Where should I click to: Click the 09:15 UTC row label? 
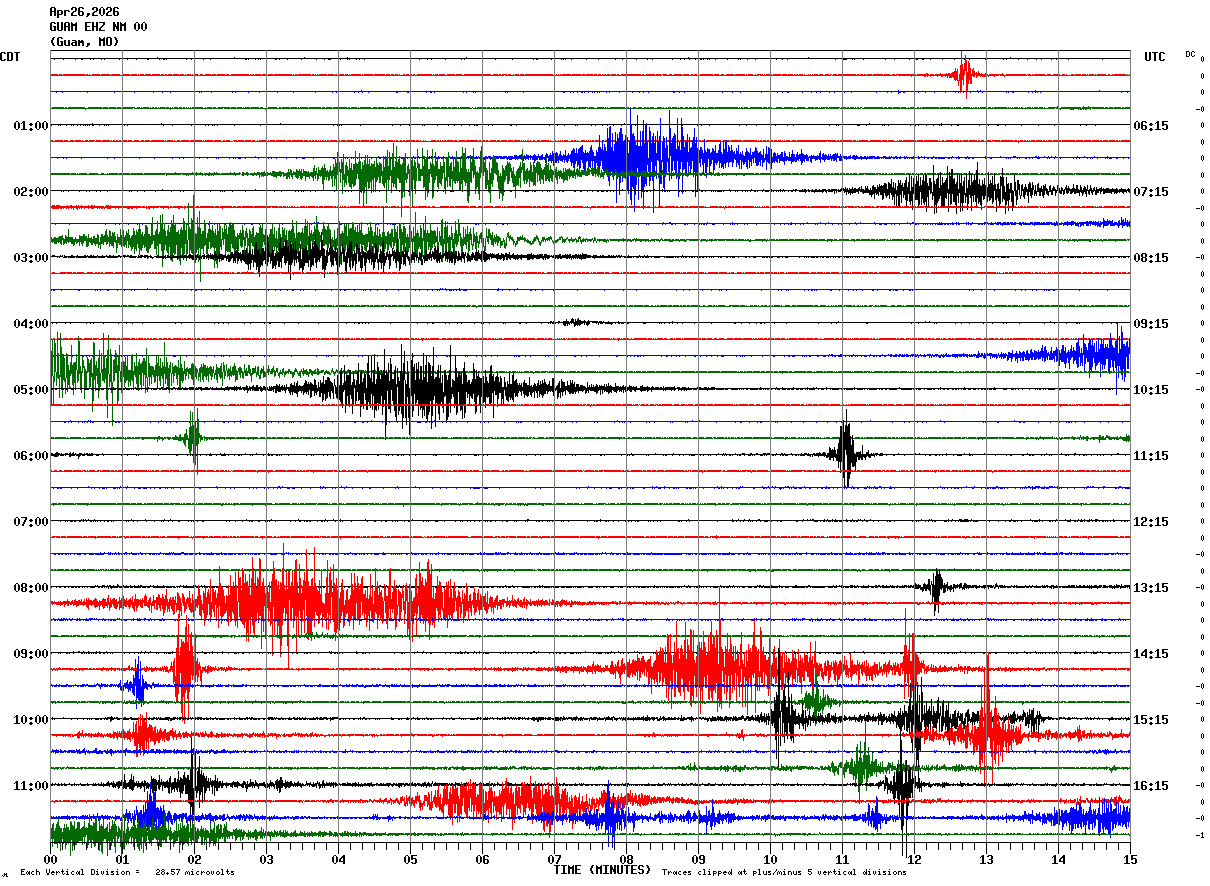(x=1151, y=324)
